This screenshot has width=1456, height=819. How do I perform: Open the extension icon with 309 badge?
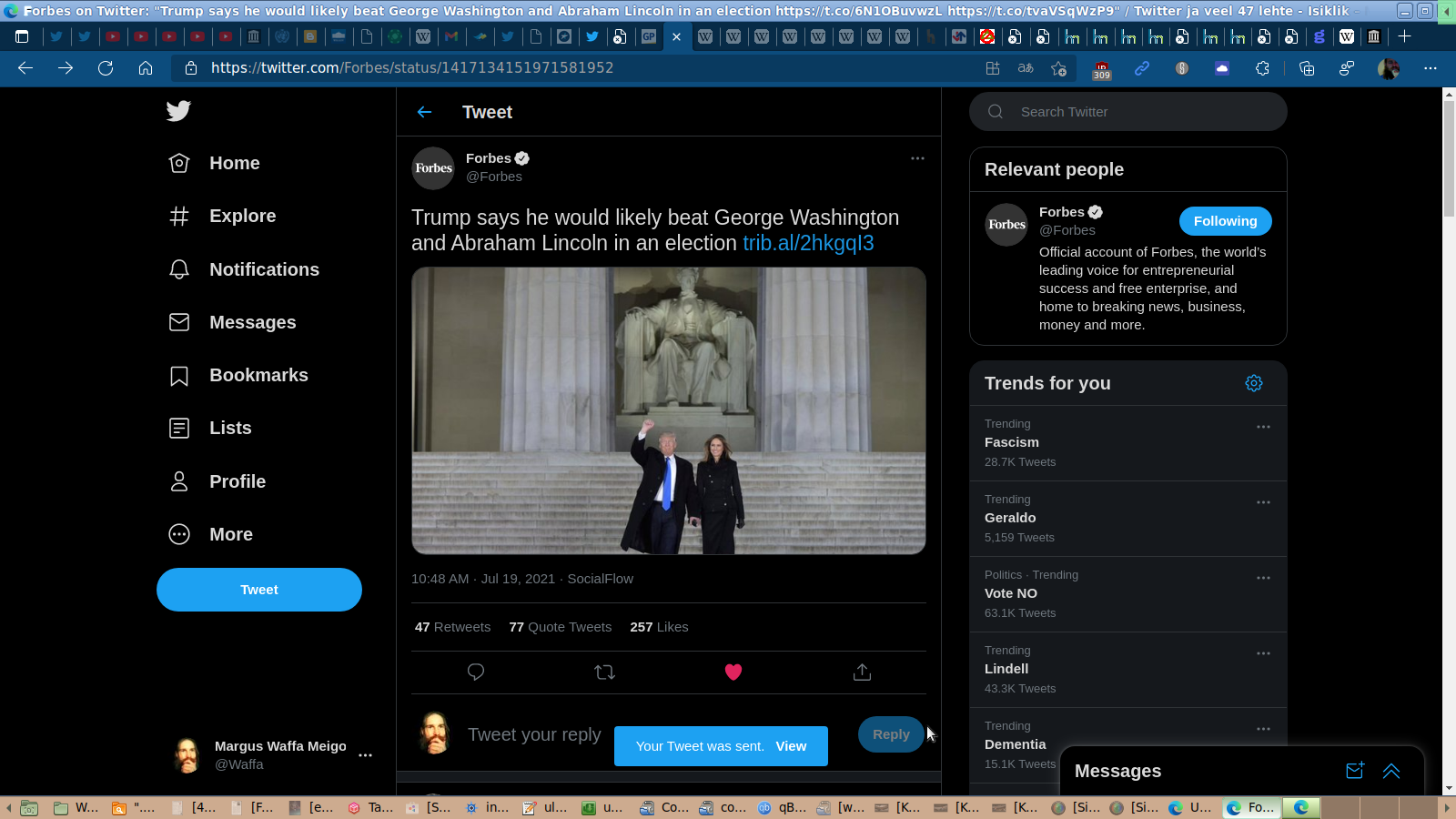pos(1101,69)
